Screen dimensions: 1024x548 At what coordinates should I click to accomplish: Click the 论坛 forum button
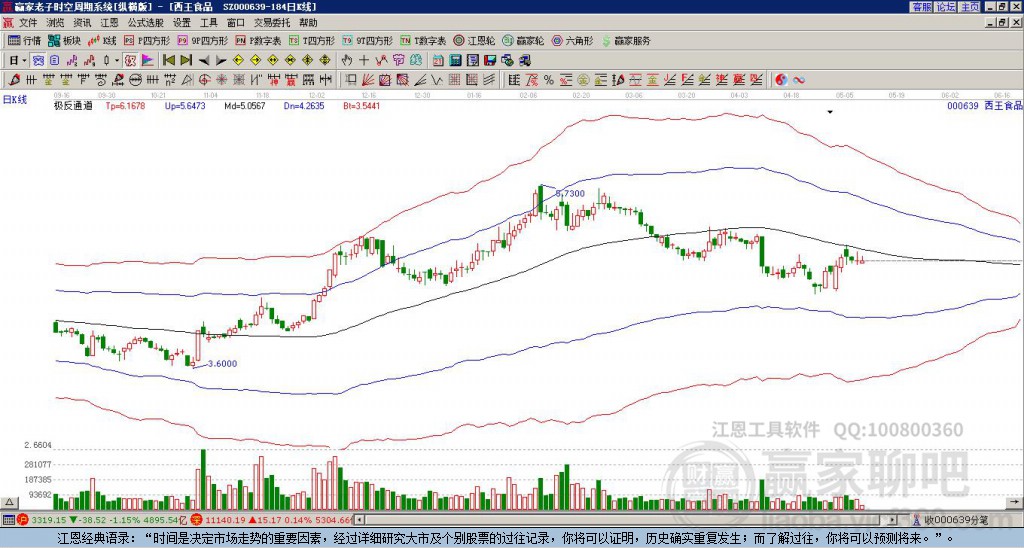click(946, 7)
